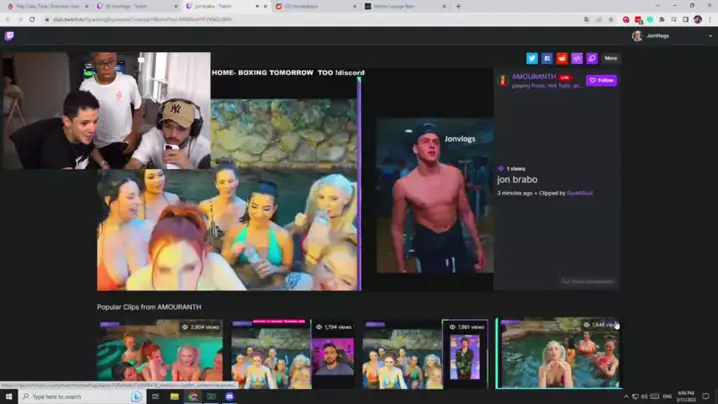
Task: Click the taskbar clock and date
Action: coord(686,396)
